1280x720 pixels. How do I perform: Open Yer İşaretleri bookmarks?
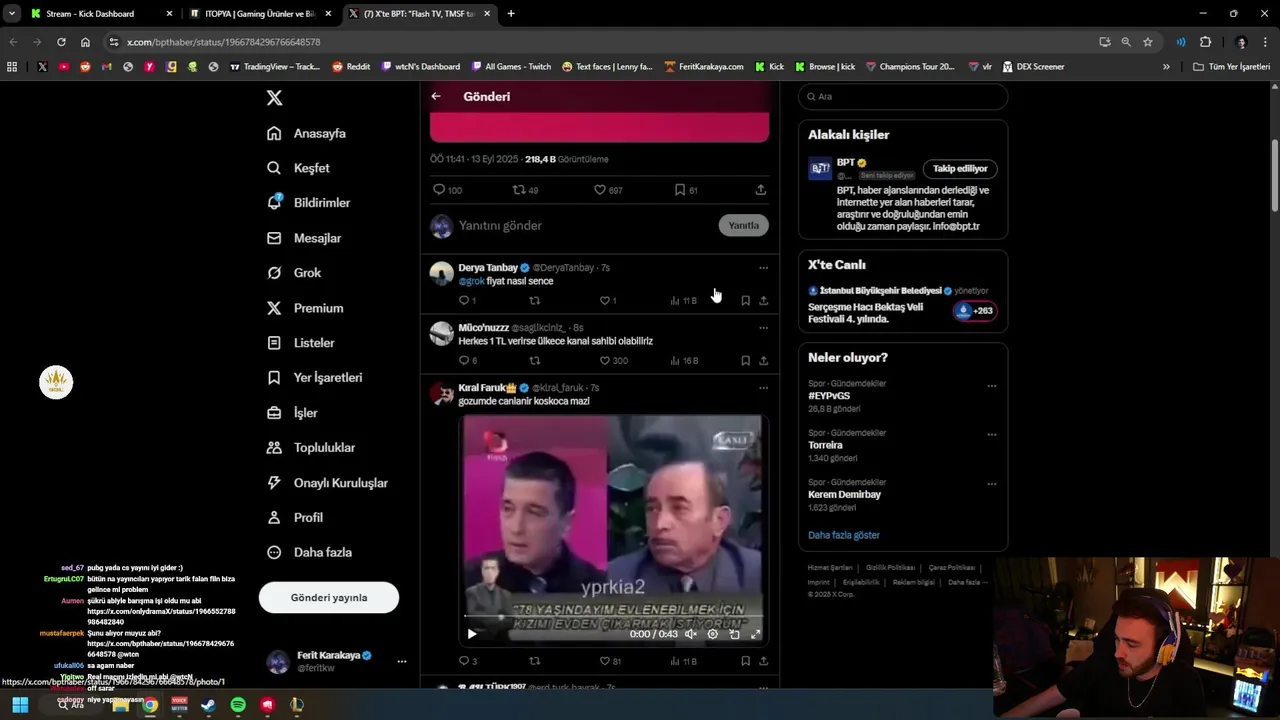tap(315, 378)
